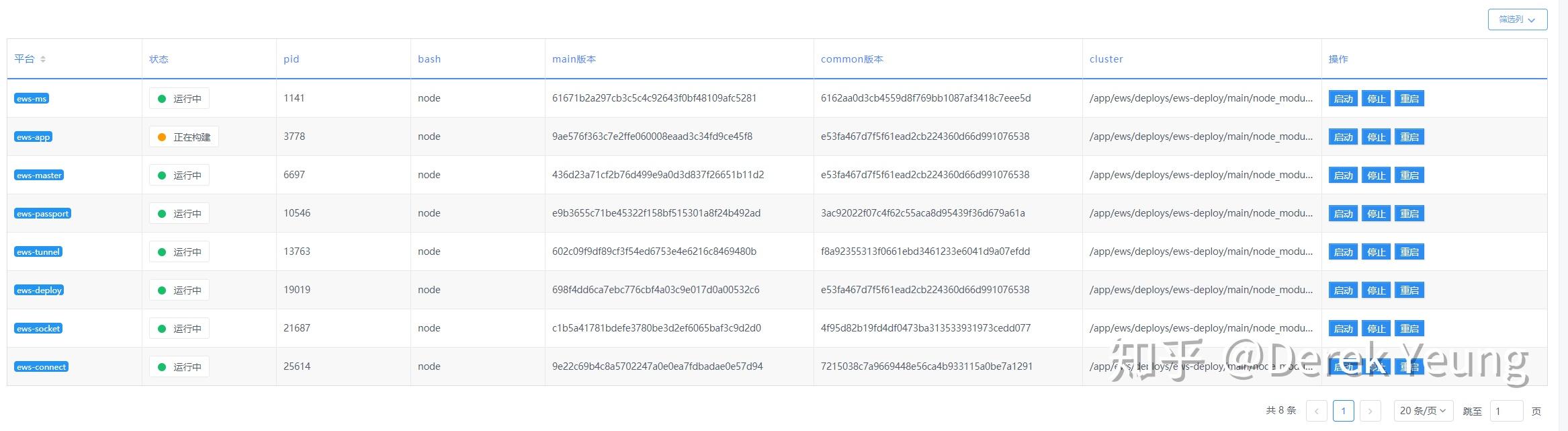Click the pid column header
The height and width of the screenshot is (431, 1568).
click(291, 59)
